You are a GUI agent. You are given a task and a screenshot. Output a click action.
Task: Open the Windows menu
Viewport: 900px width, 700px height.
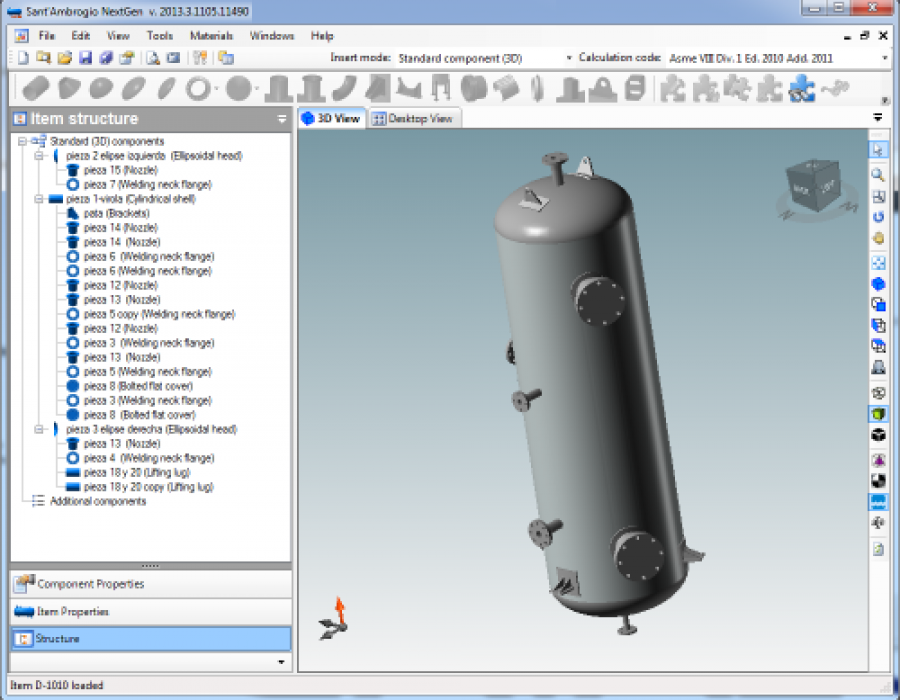point(271,36)
